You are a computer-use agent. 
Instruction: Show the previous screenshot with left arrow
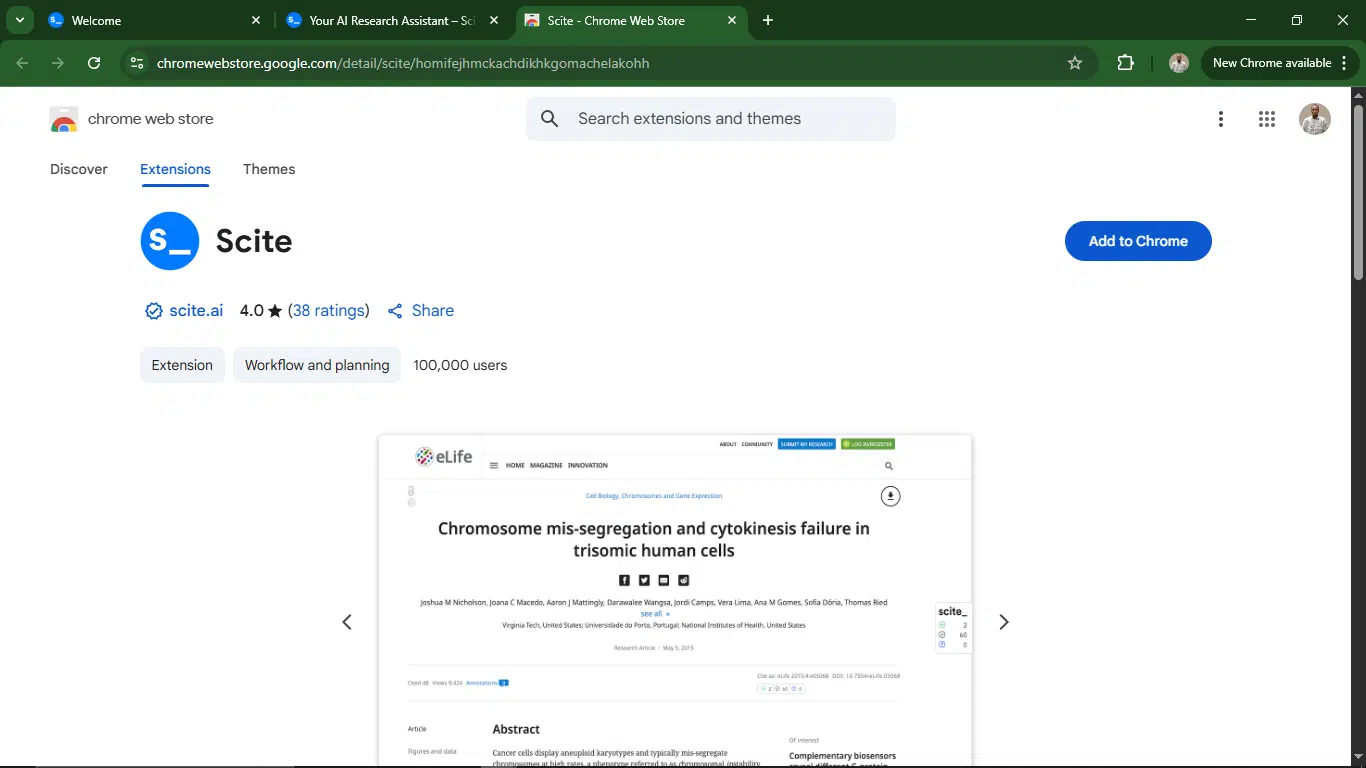(x=347, y=622)
